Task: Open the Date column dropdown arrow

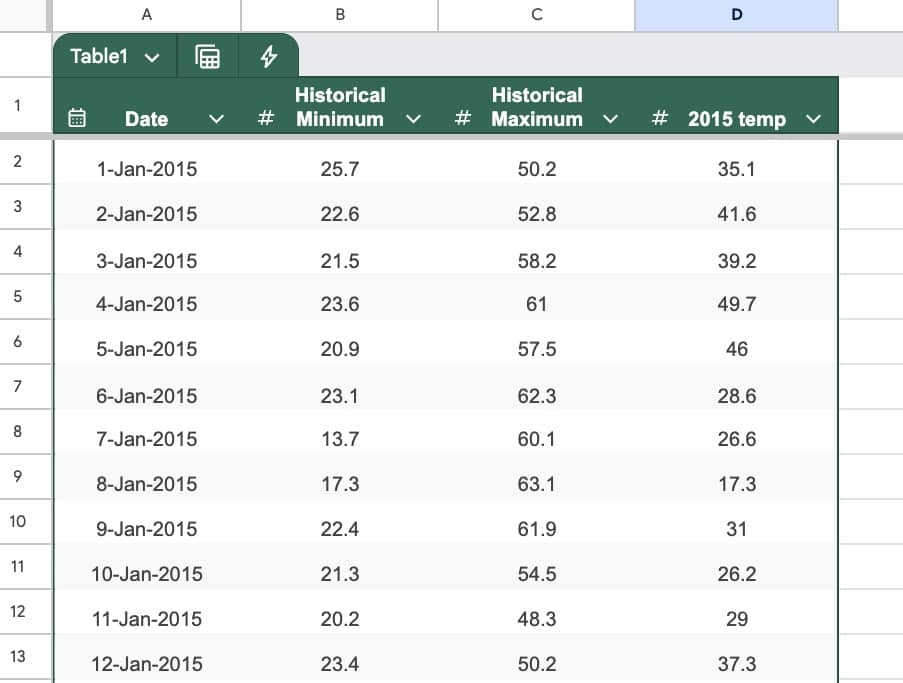Action: point(216,119)
